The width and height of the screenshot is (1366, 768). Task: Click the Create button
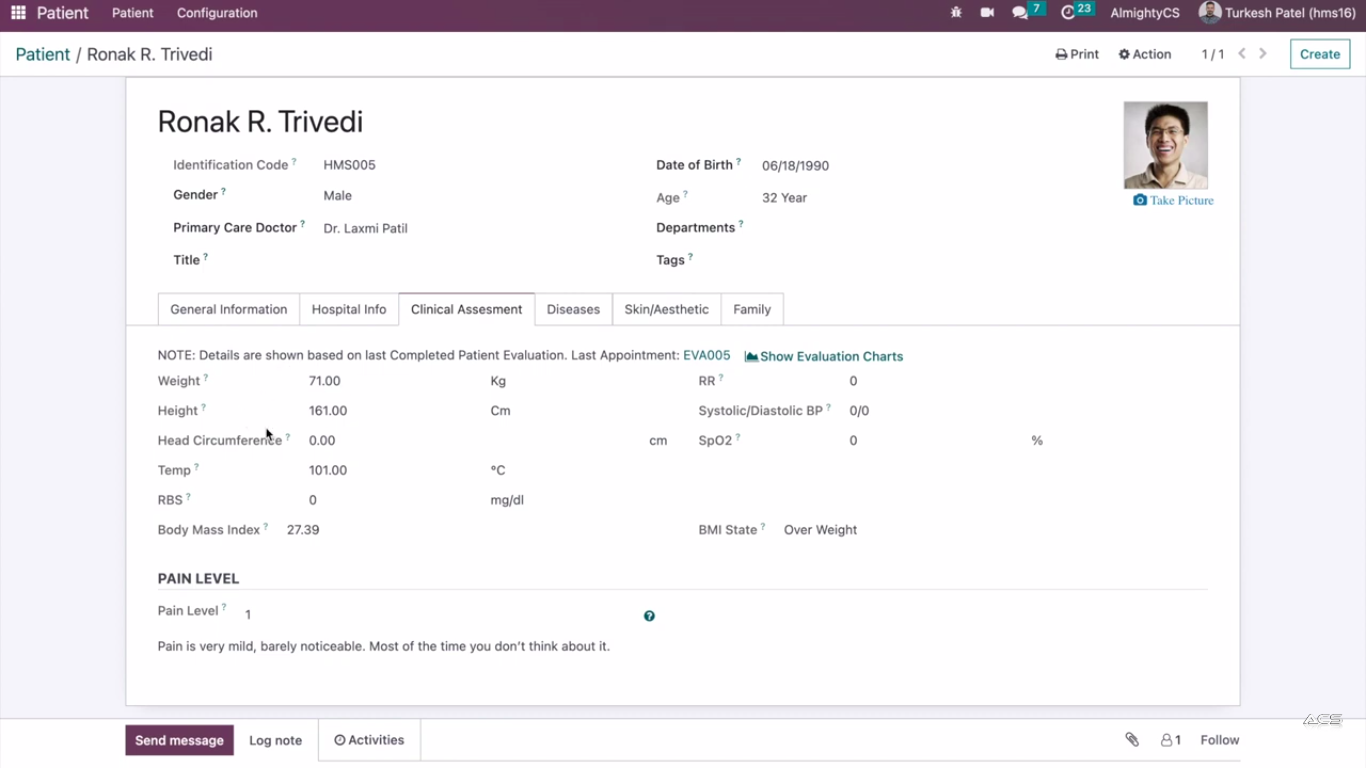pyautogui.click(x=1319, y=54)
